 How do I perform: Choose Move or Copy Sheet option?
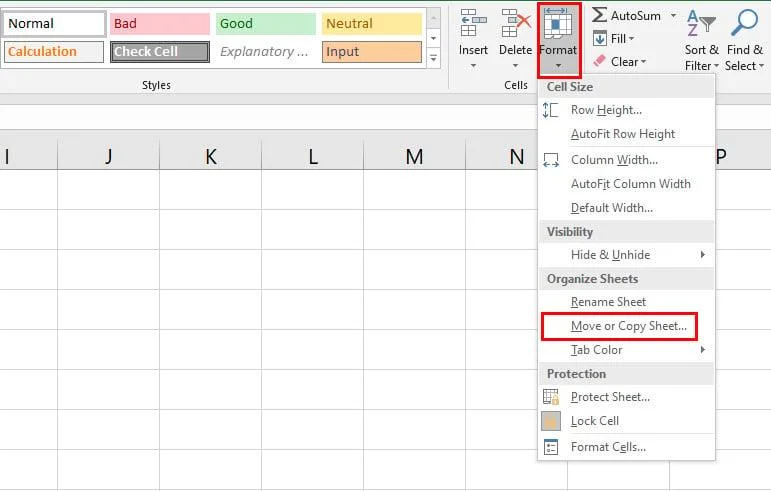(628, 326)
